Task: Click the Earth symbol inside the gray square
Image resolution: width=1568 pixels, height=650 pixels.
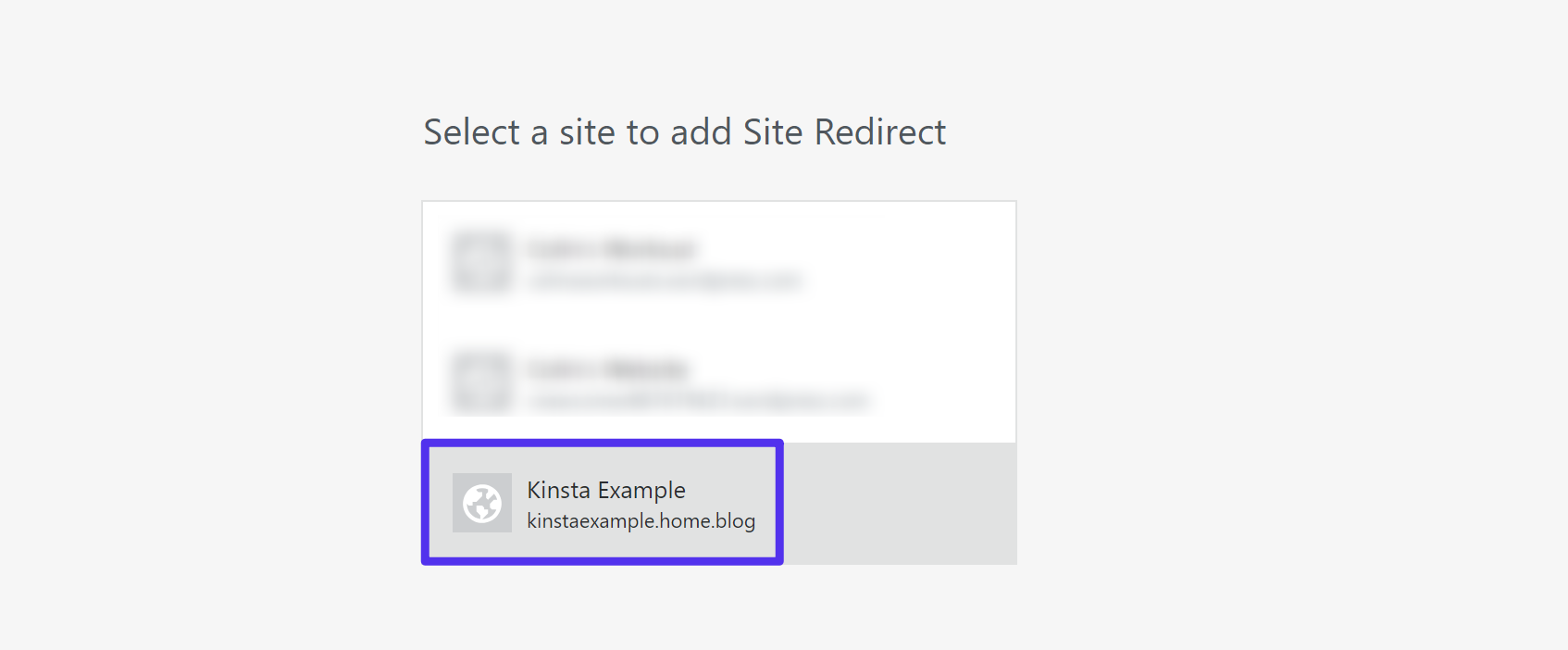Action: tap(481, 503)
